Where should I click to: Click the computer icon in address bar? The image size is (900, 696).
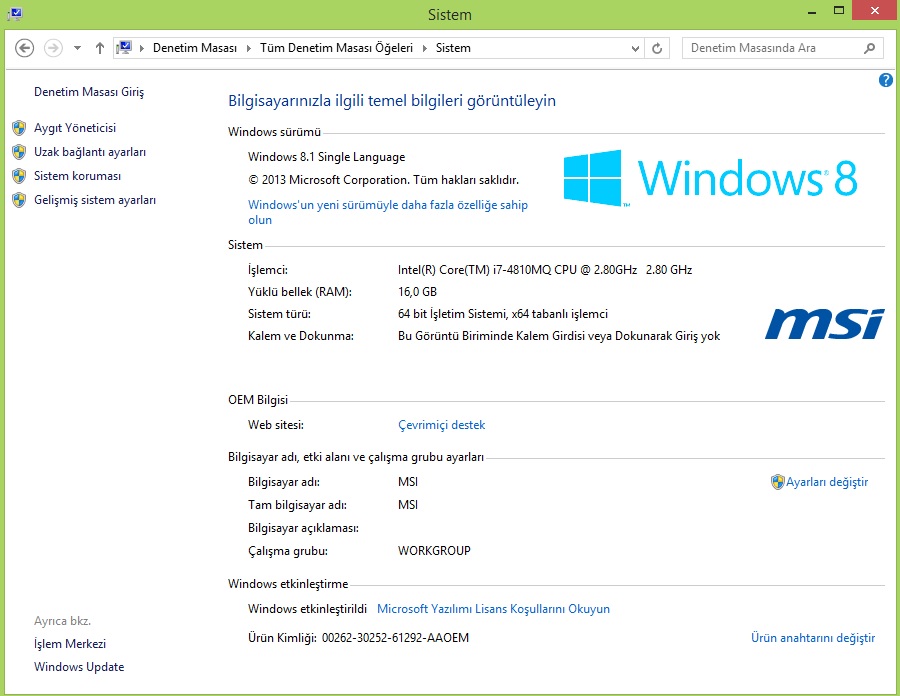coord(124,48)
